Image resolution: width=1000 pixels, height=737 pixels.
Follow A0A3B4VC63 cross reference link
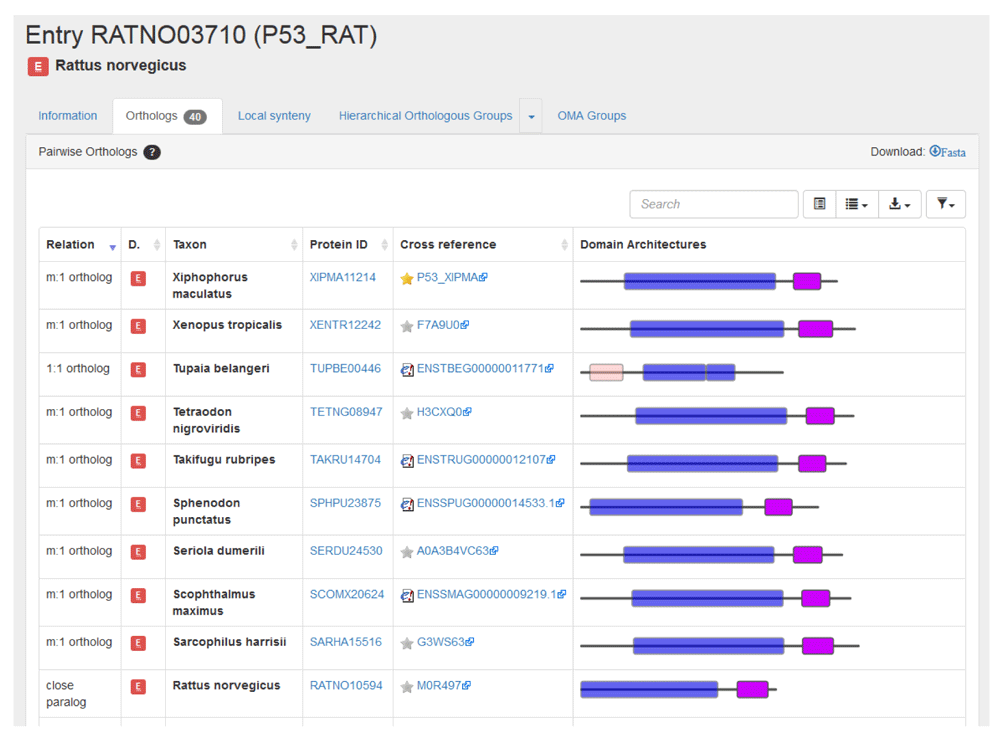click(457, 551)
